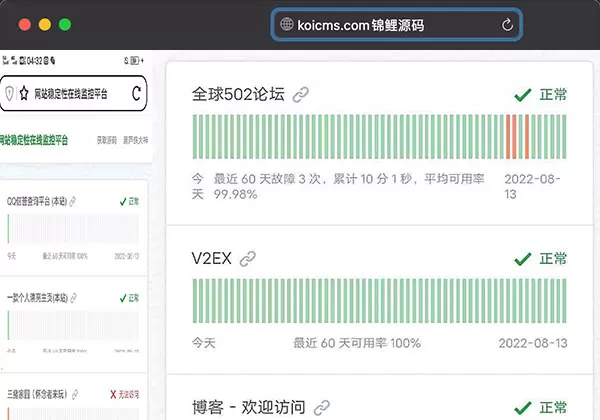600x420 pixels.
Task: Tap the 三维家园 mobile card title
Action: click(37, 394)
